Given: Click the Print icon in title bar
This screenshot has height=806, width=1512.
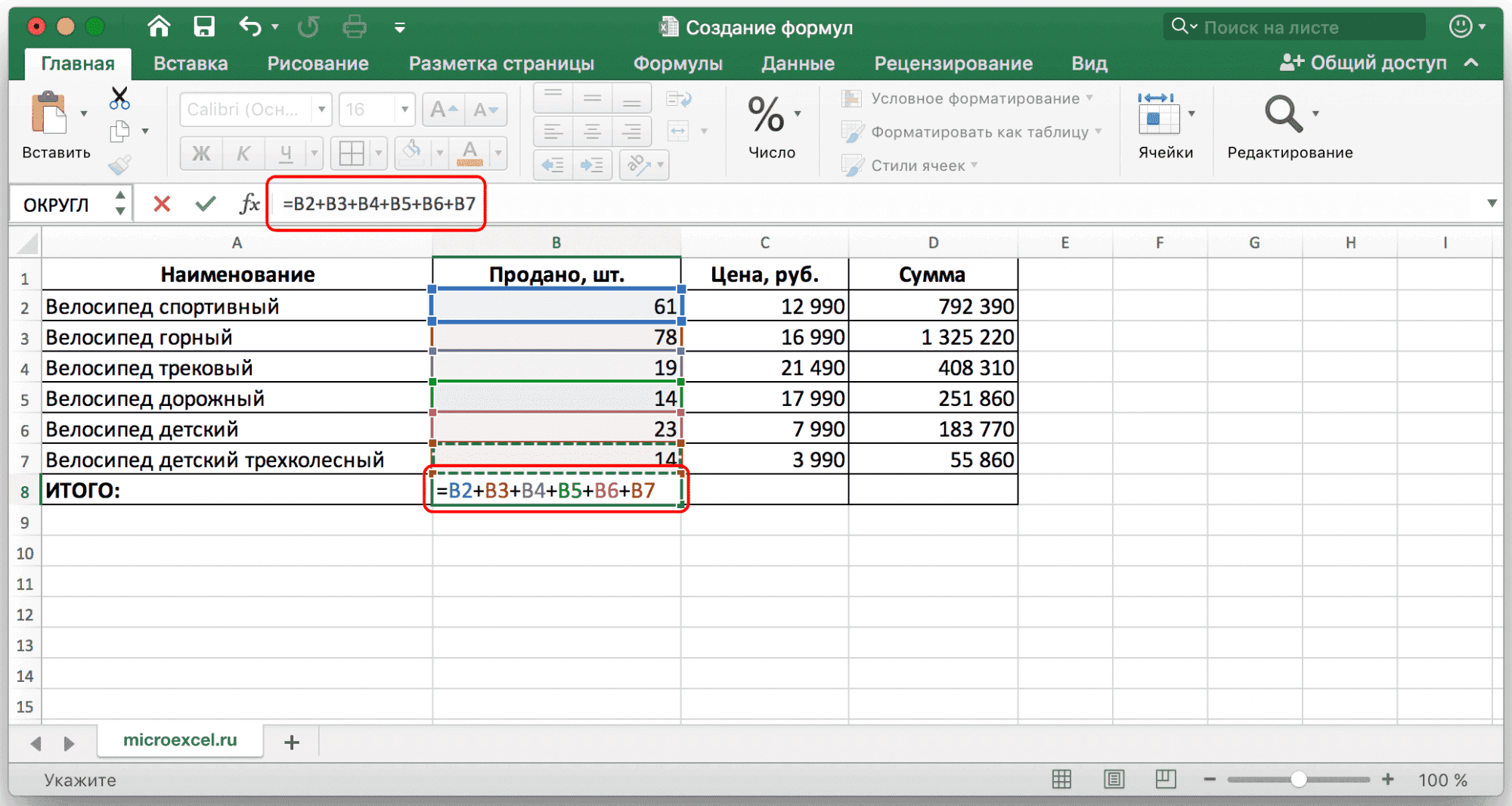Looking at the screenshot, I should coord(354,27).
